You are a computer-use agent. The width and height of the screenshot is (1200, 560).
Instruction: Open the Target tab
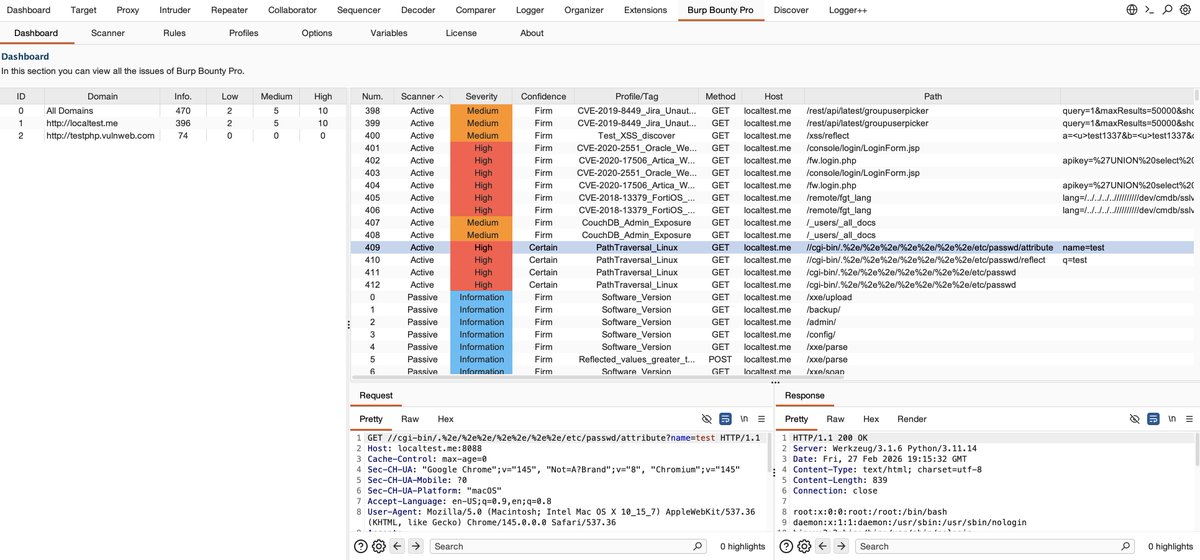click(84, 10)
